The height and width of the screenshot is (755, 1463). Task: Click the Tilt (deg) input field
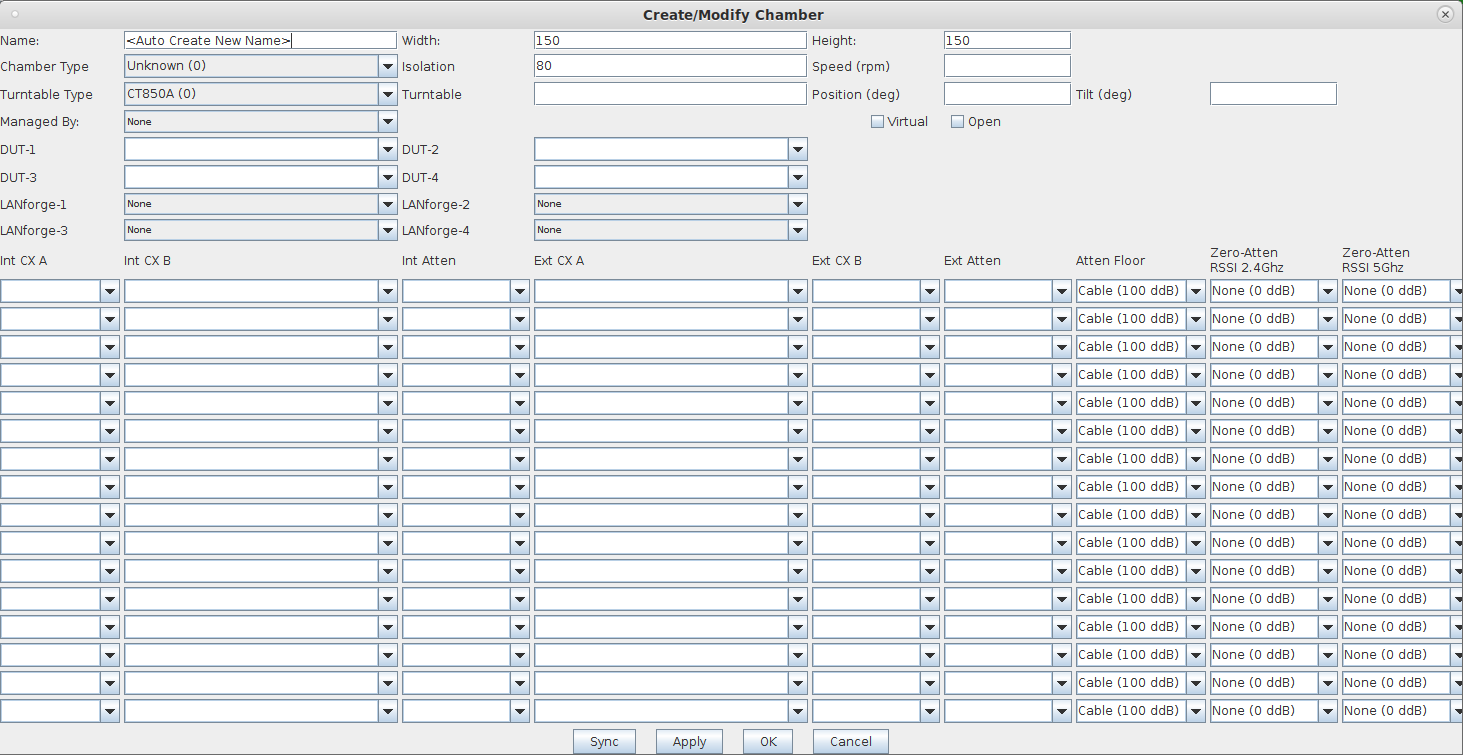1273,94
